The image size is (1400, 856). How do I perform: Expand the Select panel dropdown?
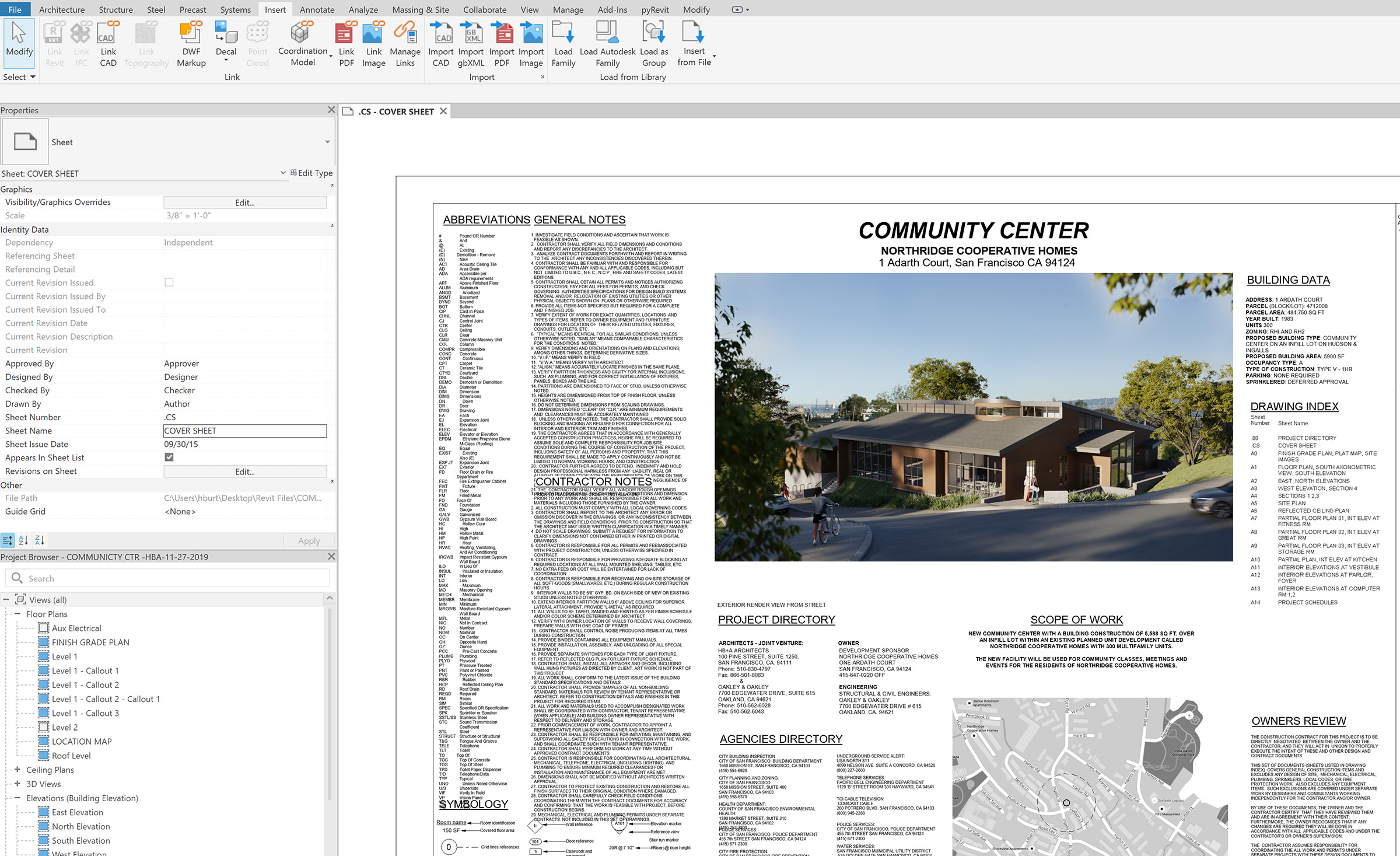pyautogui.click(x=19, y=77)
